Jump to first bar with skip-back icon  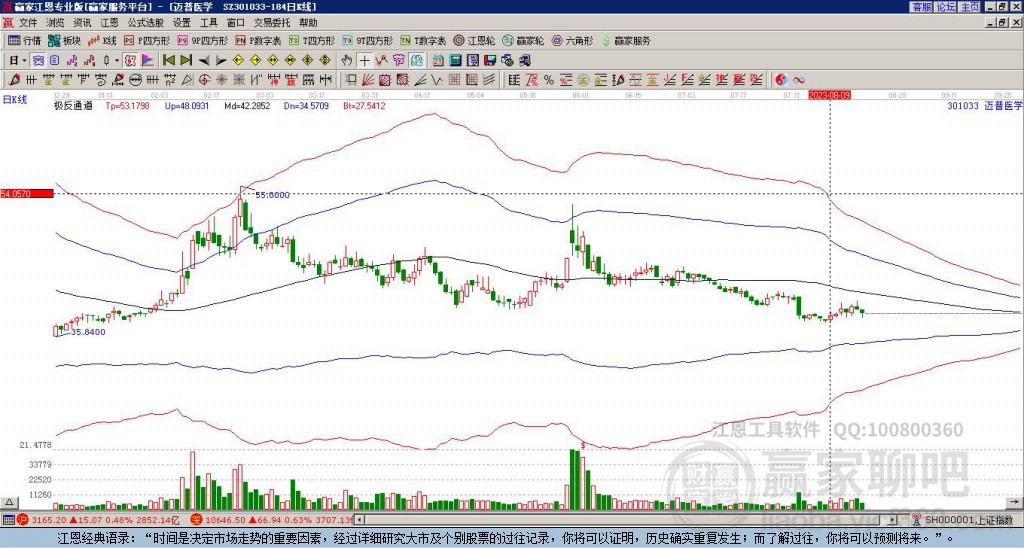click(168, 60)
